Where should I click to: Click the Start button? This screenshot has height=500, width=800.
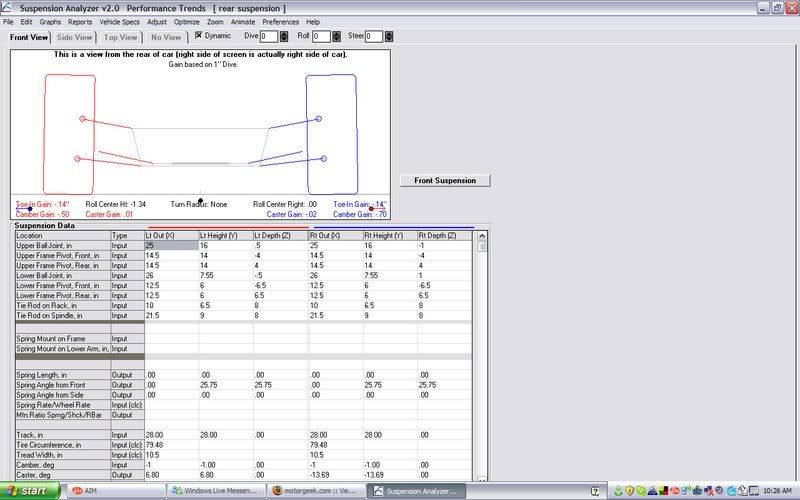pos(29,491)
